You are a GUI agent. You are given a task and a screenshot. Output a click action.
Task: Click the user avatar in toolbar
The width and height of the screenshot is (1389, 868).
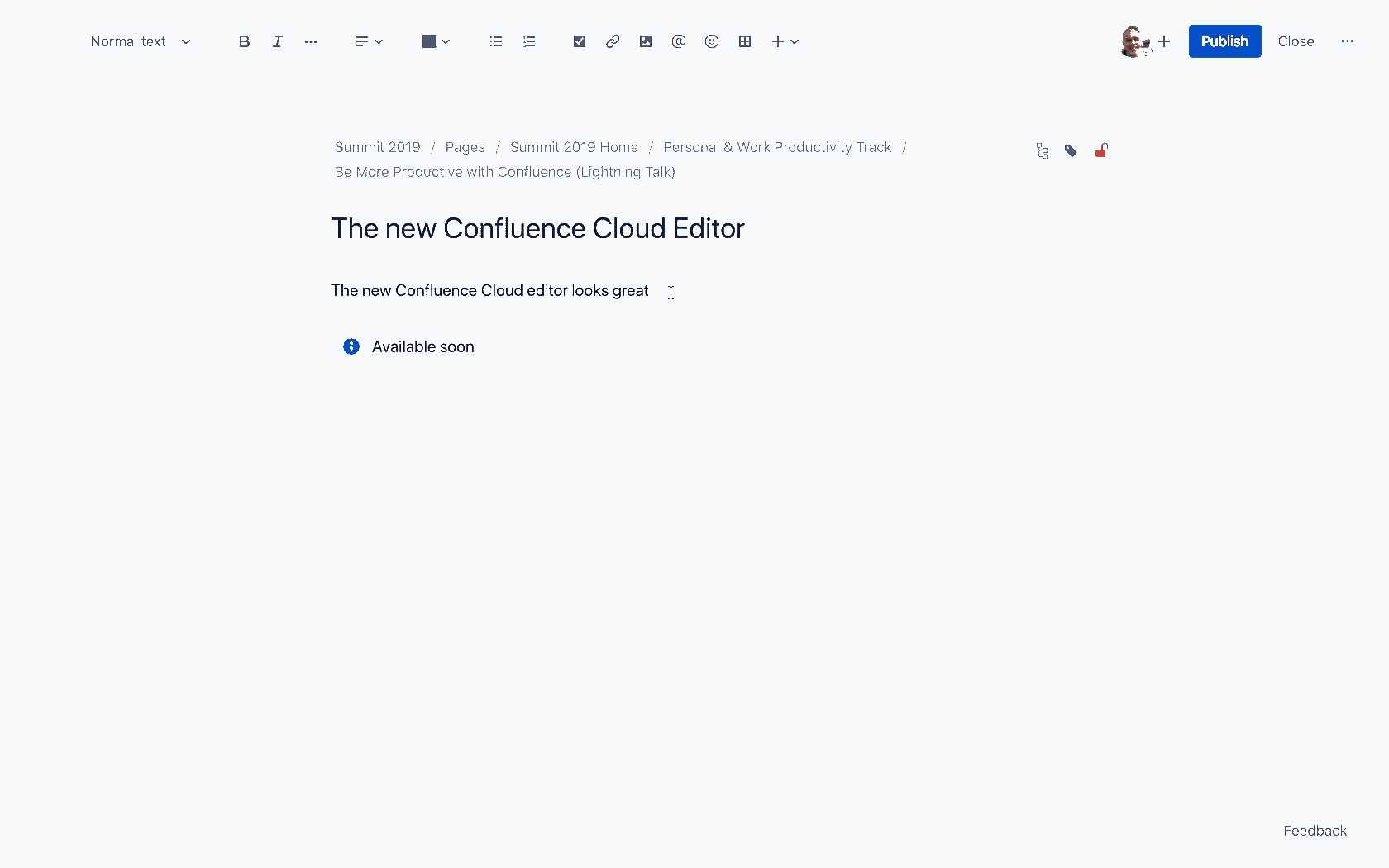tap(1134, 41)
